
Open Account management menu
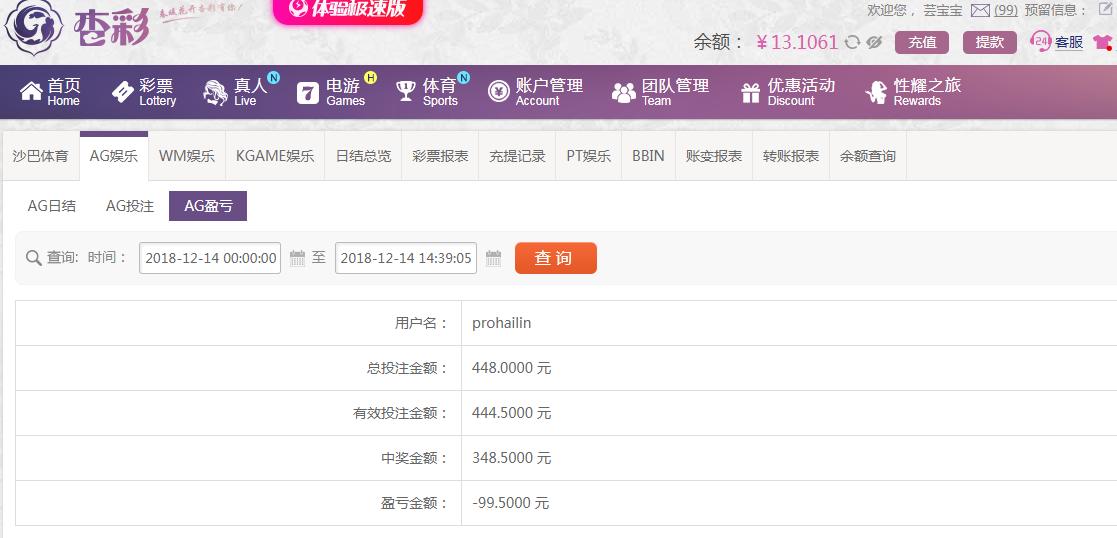click(536, 92)
